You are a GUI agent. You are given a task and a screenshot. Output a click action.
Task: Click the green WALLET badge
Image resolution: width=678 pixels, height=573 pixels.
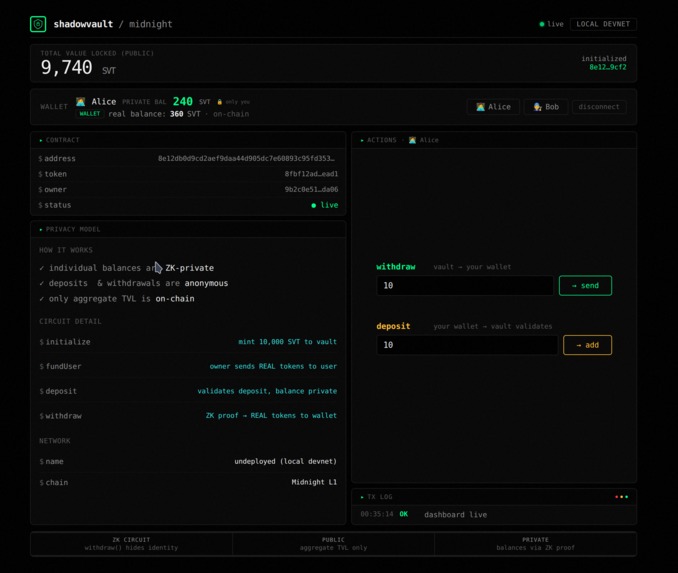(90, 114)
